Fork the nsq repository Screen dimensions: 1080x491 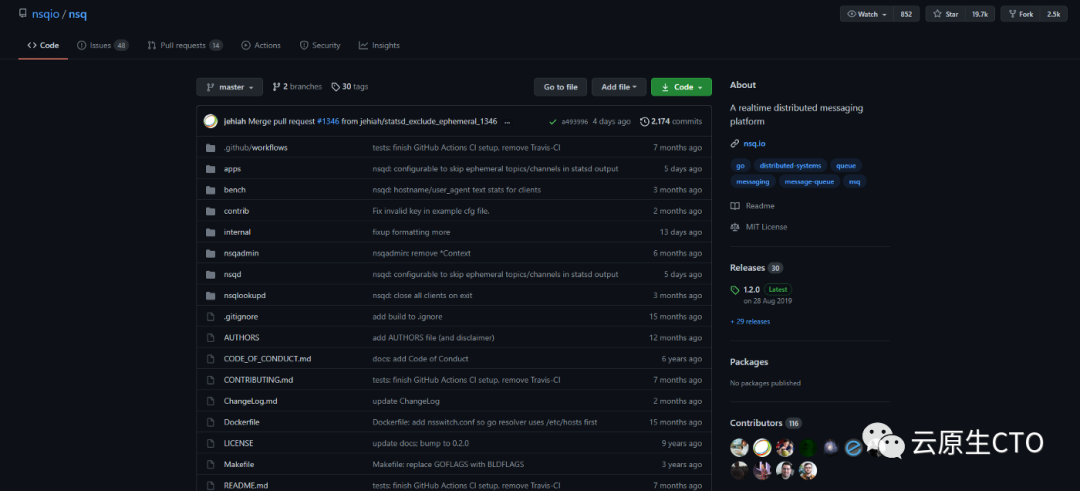coord(1020,14)
